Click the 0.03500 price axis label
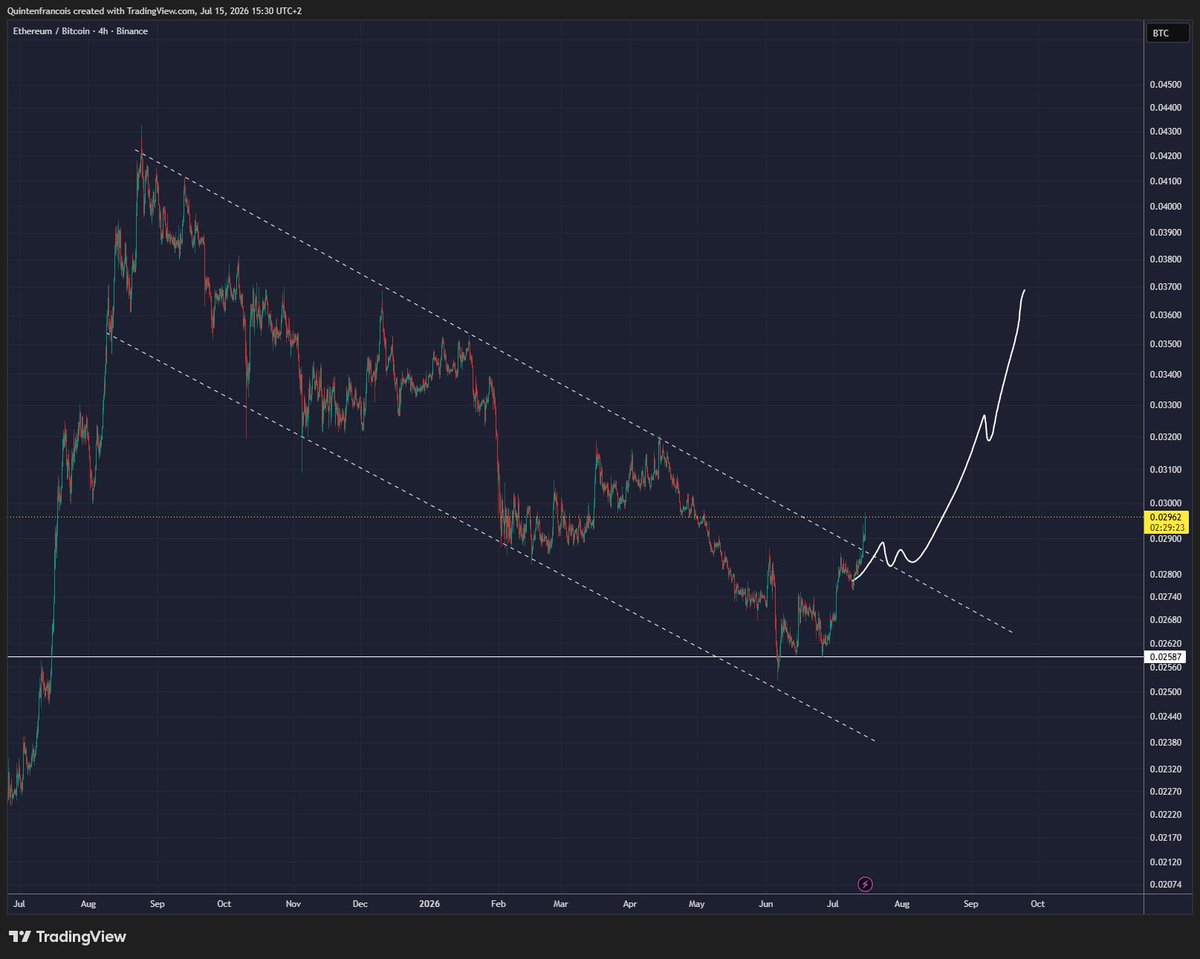Viewport: 1200px width, 959px height. pyautogui.click(x=1166, y=344)
